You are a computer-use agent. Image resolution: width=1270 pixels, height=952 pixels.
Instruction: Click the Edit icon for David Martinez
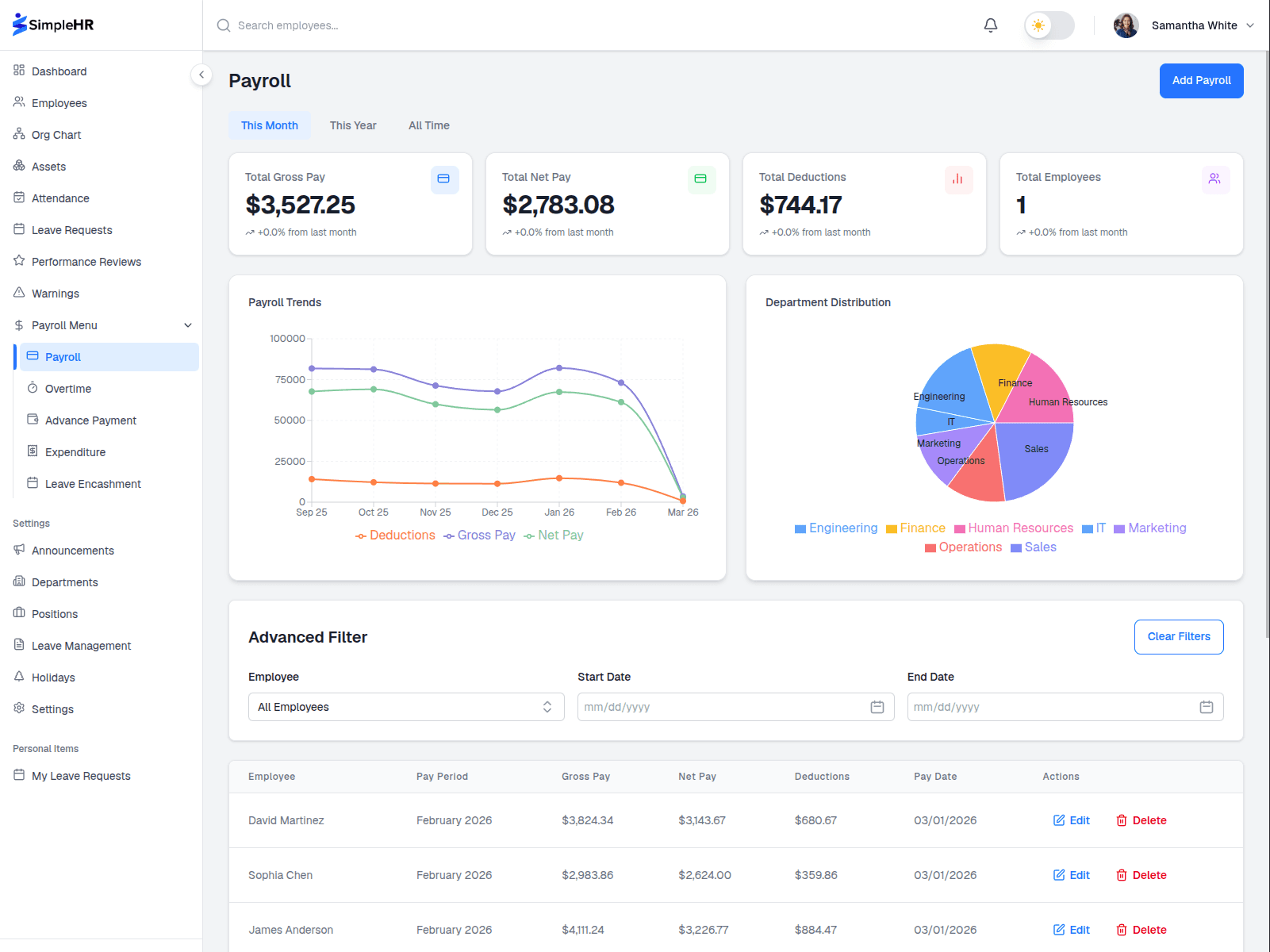pyautogui.click(x=1057, y=820)
